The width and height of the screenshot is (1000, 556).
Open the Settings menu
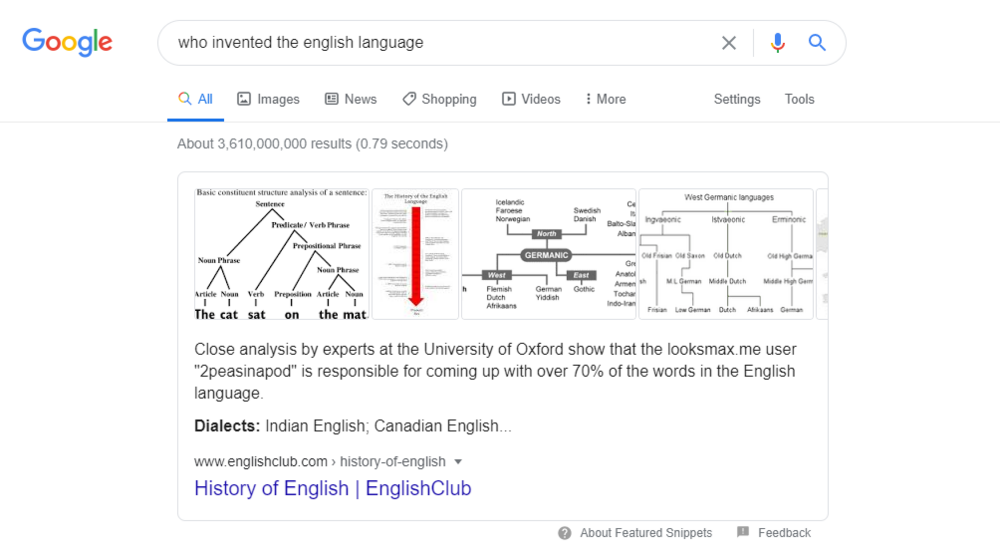point(737,99)
